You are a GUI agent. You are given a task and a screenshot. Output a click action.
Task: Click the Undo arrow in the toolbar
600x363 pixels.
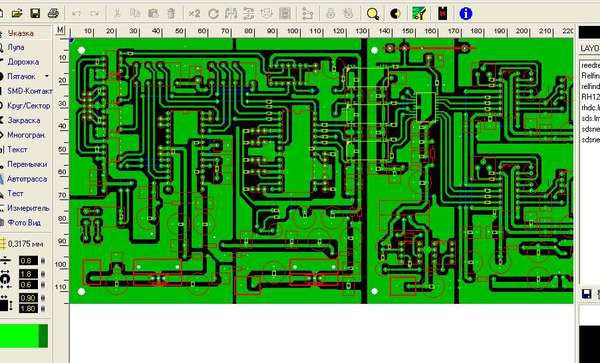77,14
